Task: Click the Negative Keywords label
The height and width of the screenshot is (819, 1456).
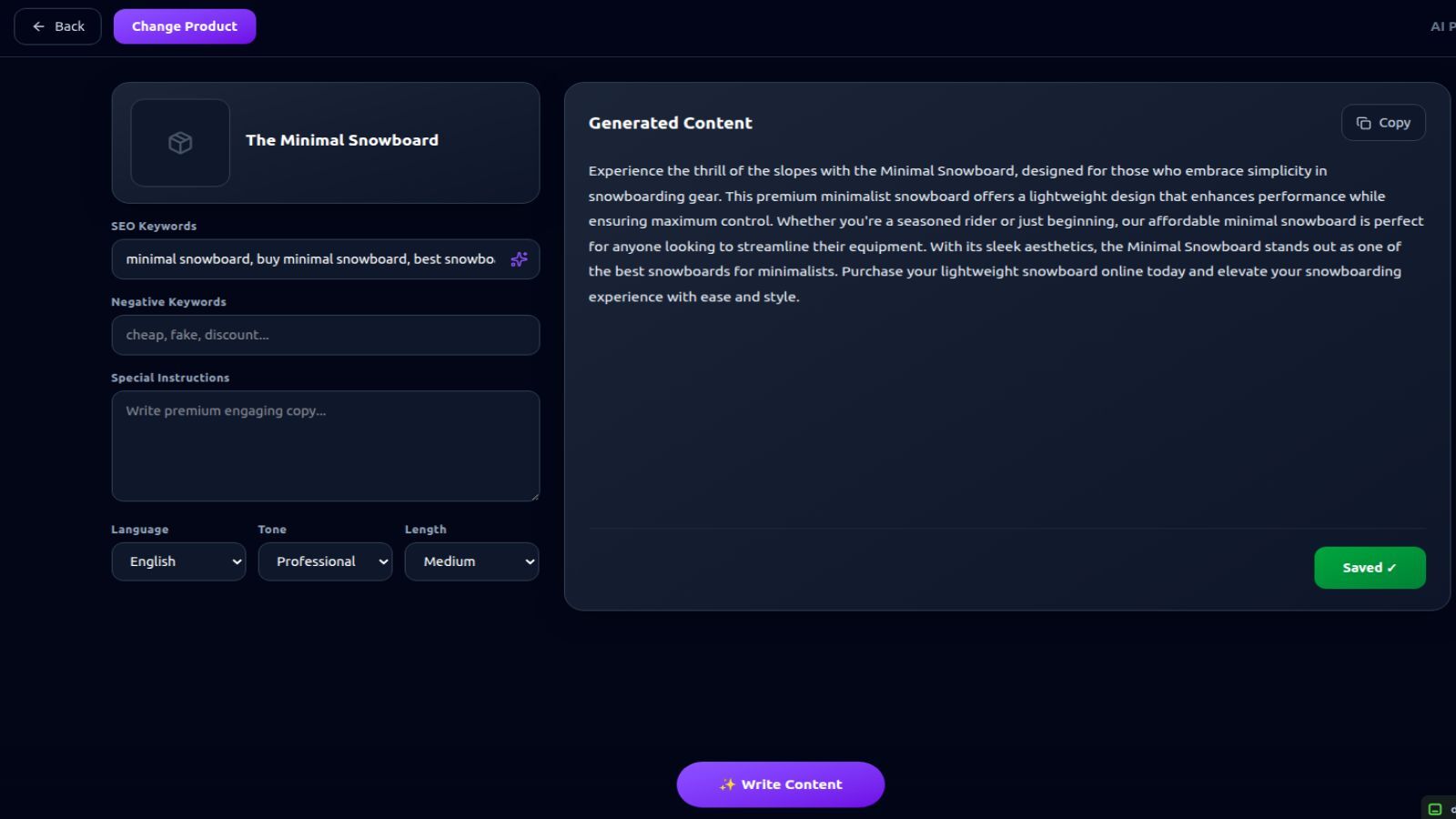Action: (168, 302)
